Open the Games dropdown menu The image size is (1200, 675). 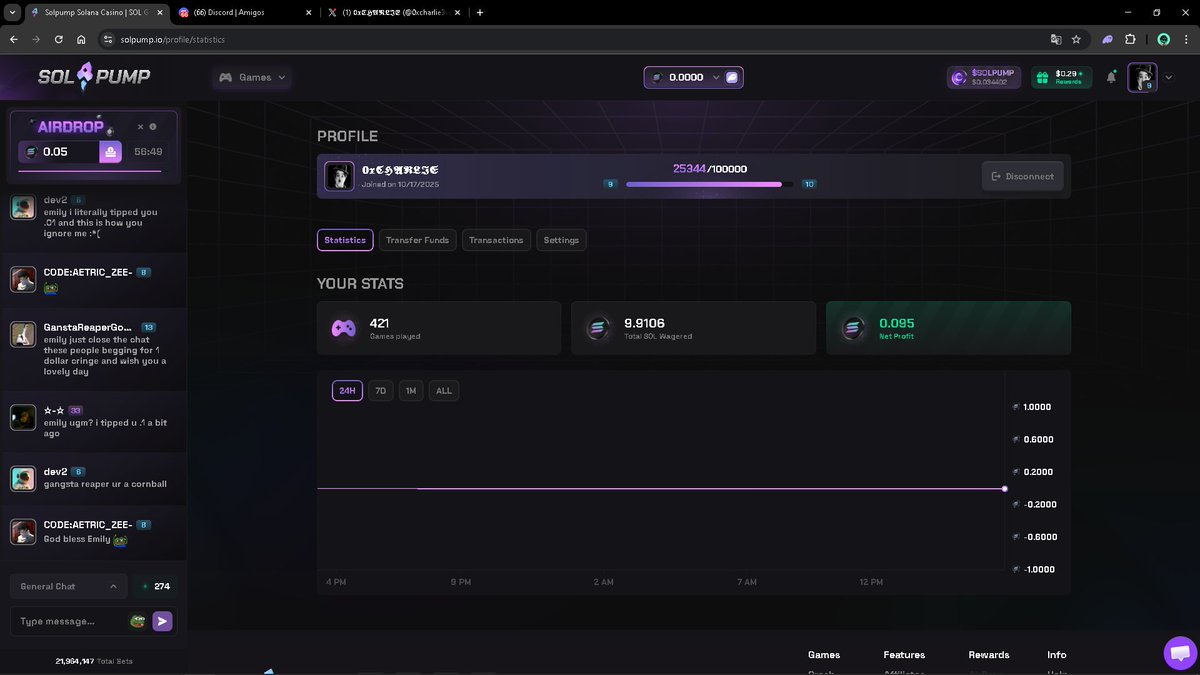252,77
